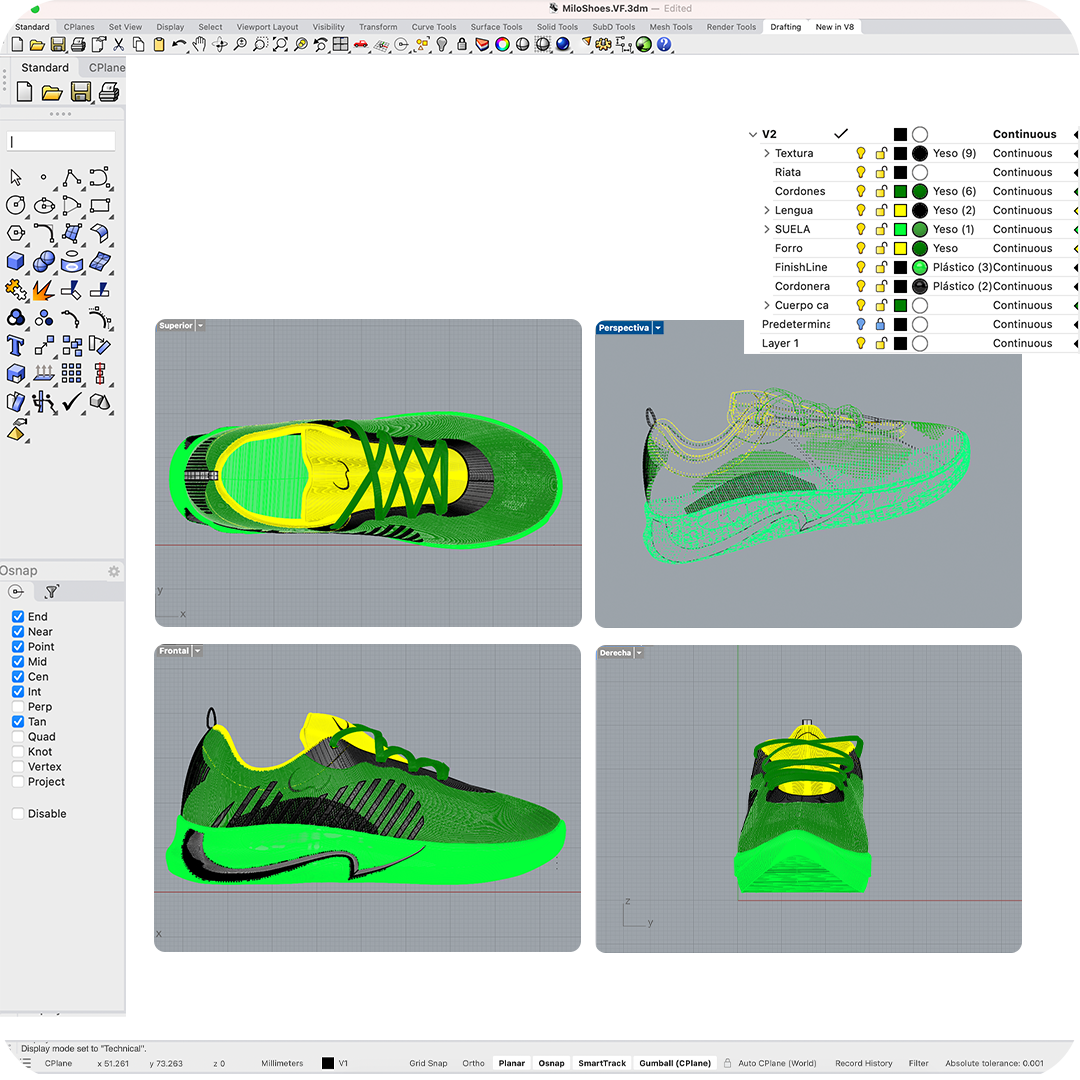Viewport: 1080px width, 1080px height.
Task: Collapse the V2 parent layer
Action: pos(753,134)
